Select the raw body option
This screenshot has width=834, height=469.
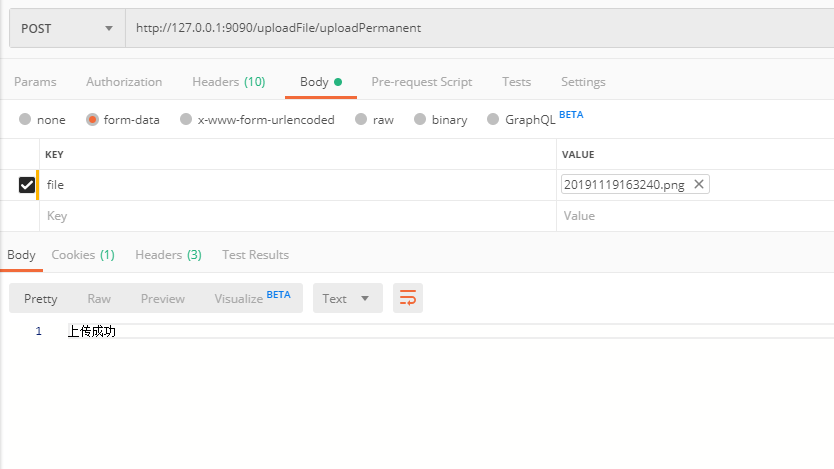coord(361,119)
